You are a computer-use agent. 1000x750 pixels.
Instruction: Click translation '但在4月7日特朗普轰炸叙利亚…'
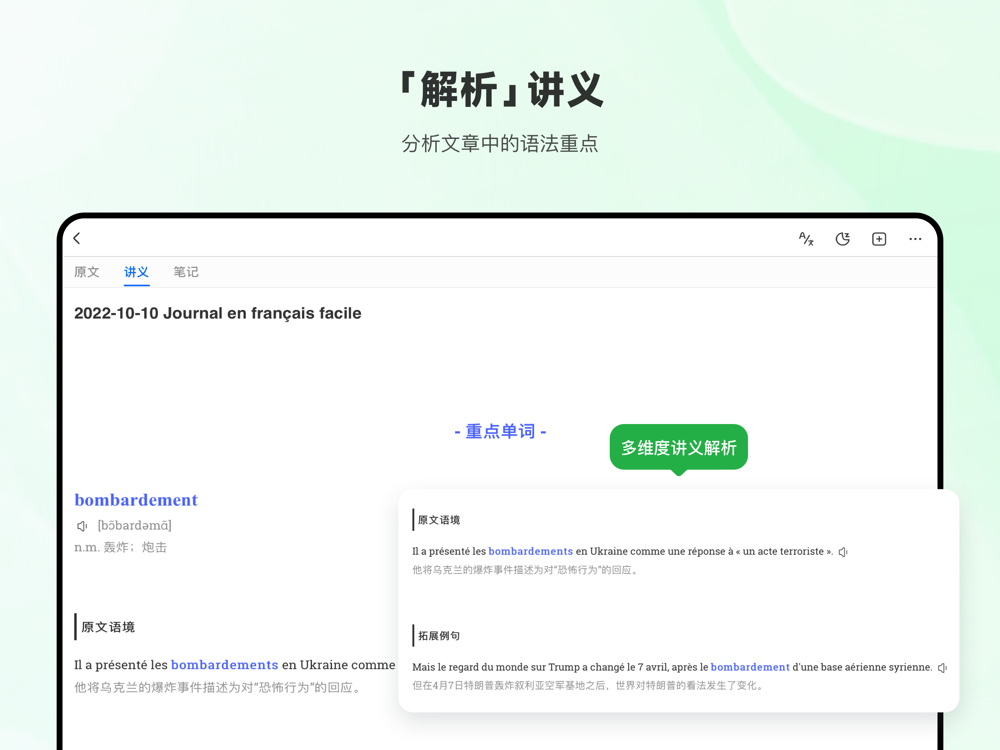click(x=587, y=686)
